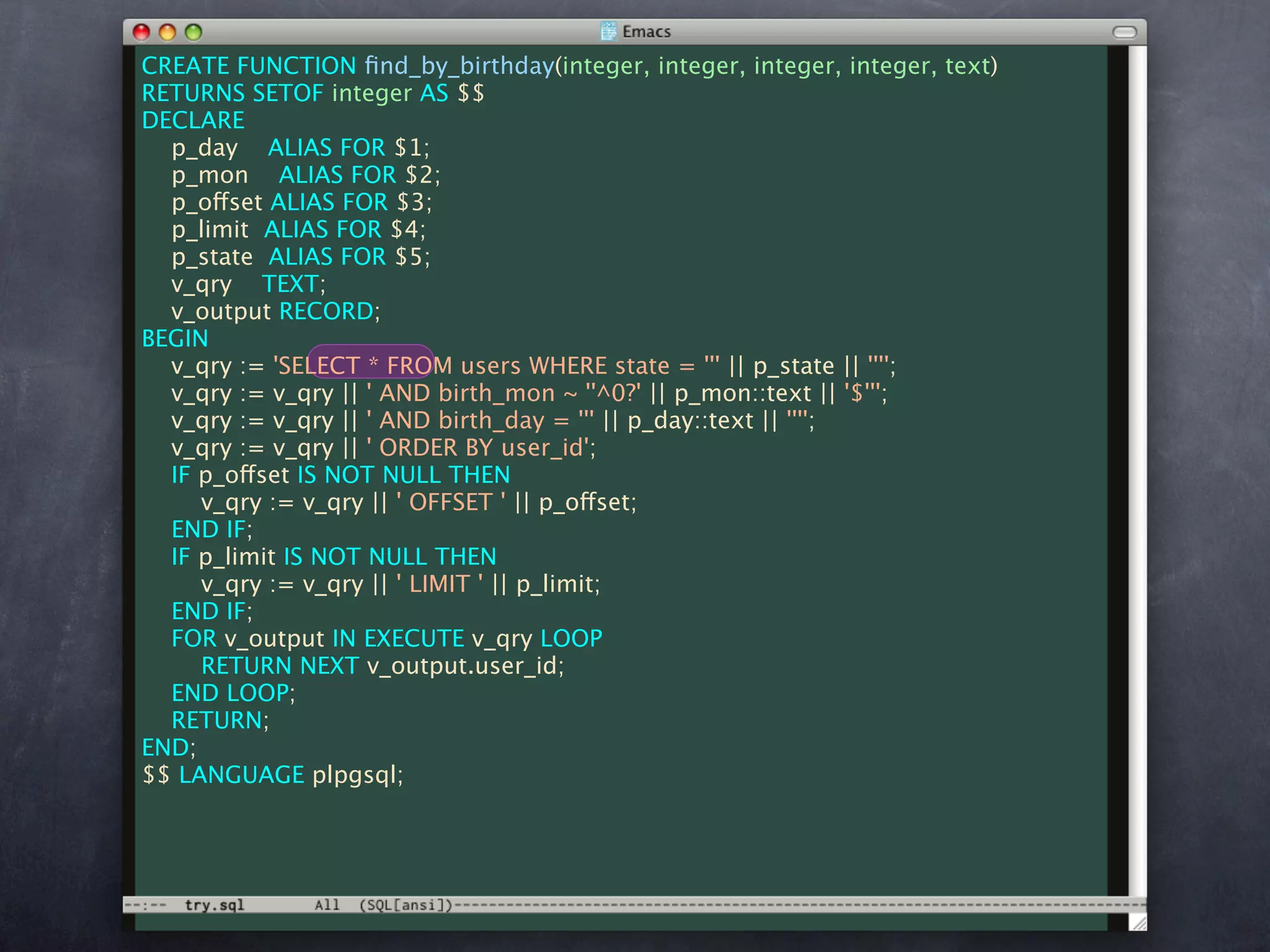Click the yellow minimize window button
Viewport: 1270px width, 952px height.
[167, 32]
